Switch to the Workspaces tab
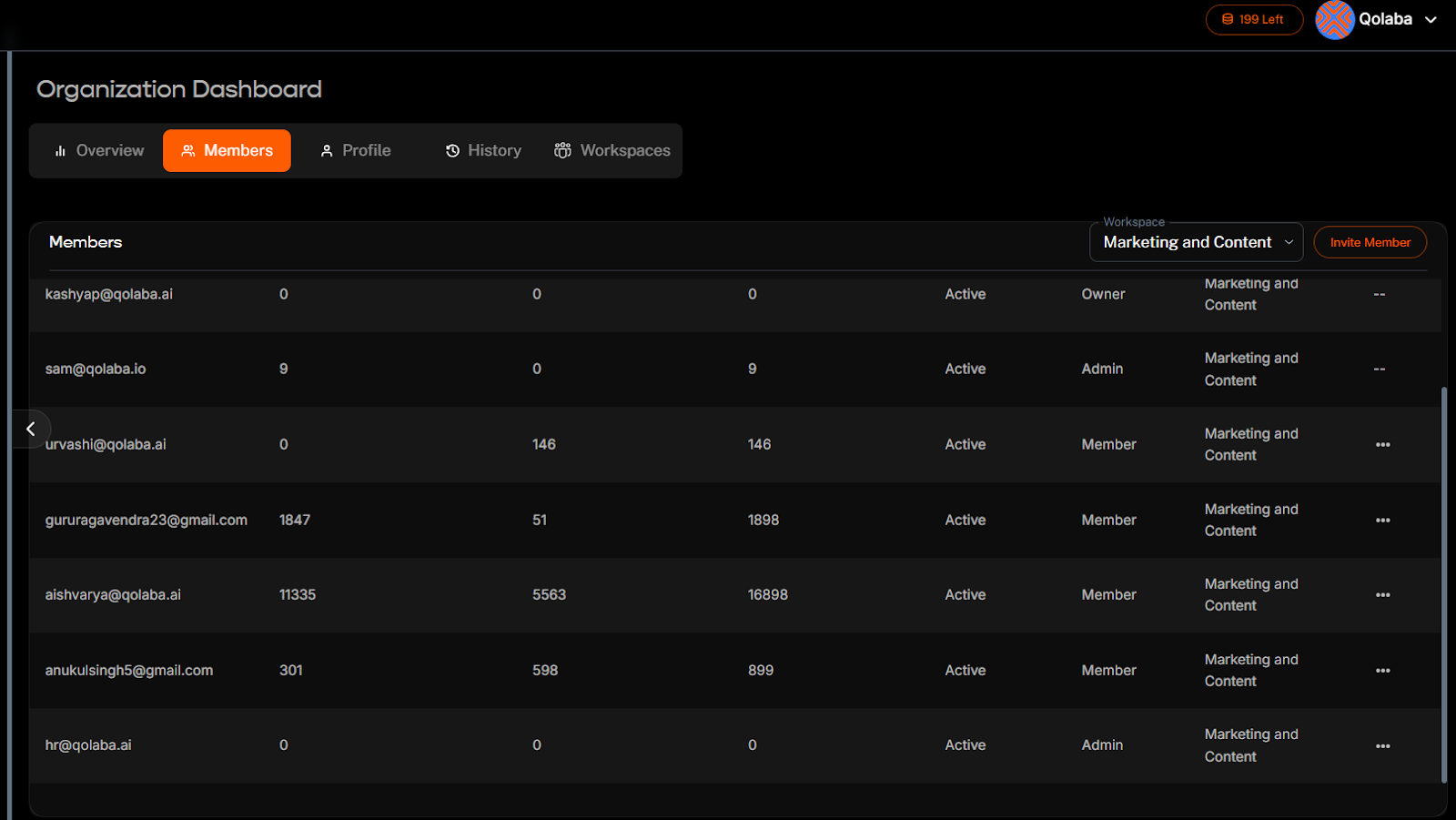The image size is (1456, 820). (612, 151)
